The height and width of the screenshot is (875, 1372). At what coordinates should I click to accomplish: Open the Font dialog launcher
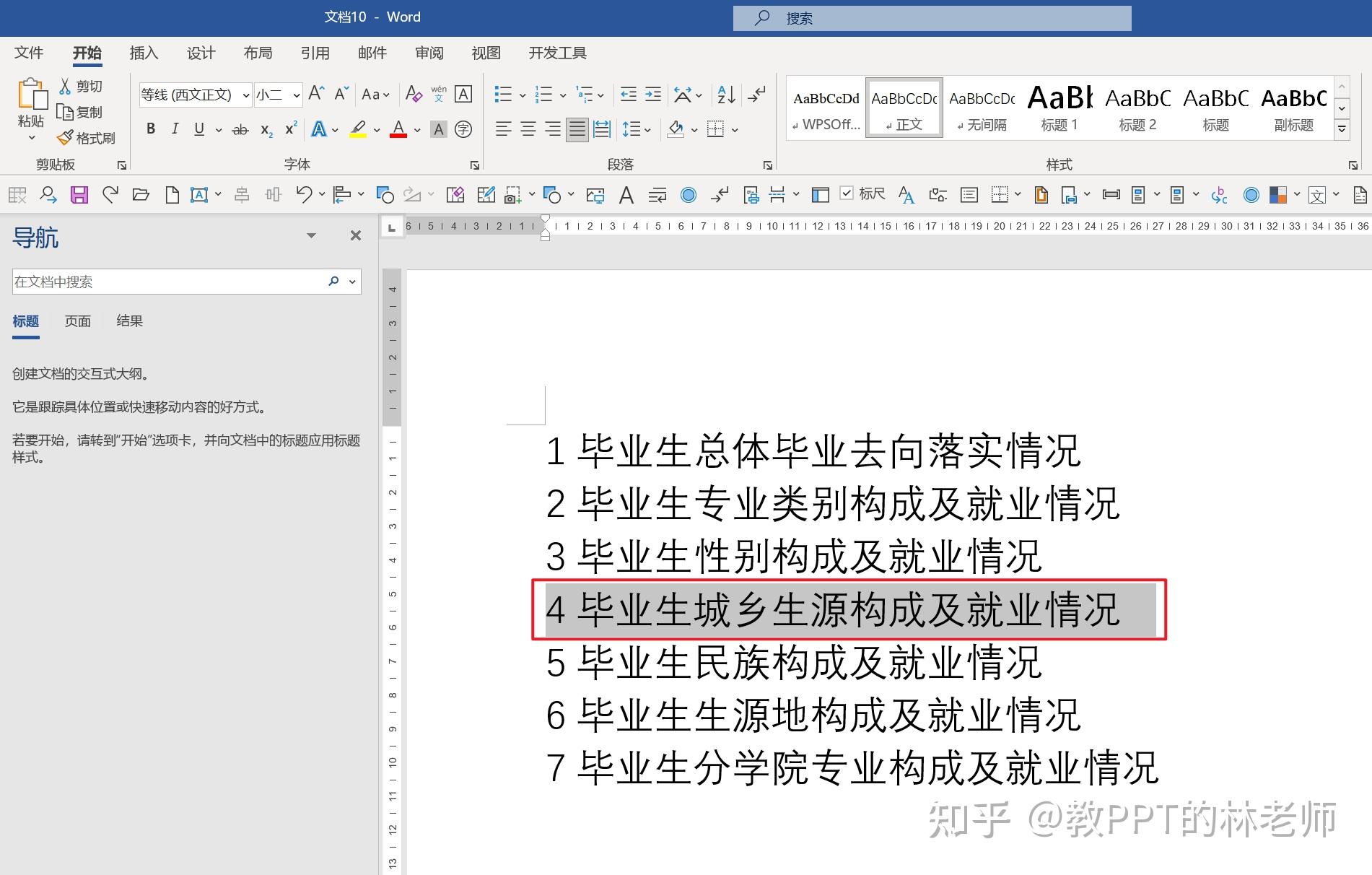tap(475, 165)
